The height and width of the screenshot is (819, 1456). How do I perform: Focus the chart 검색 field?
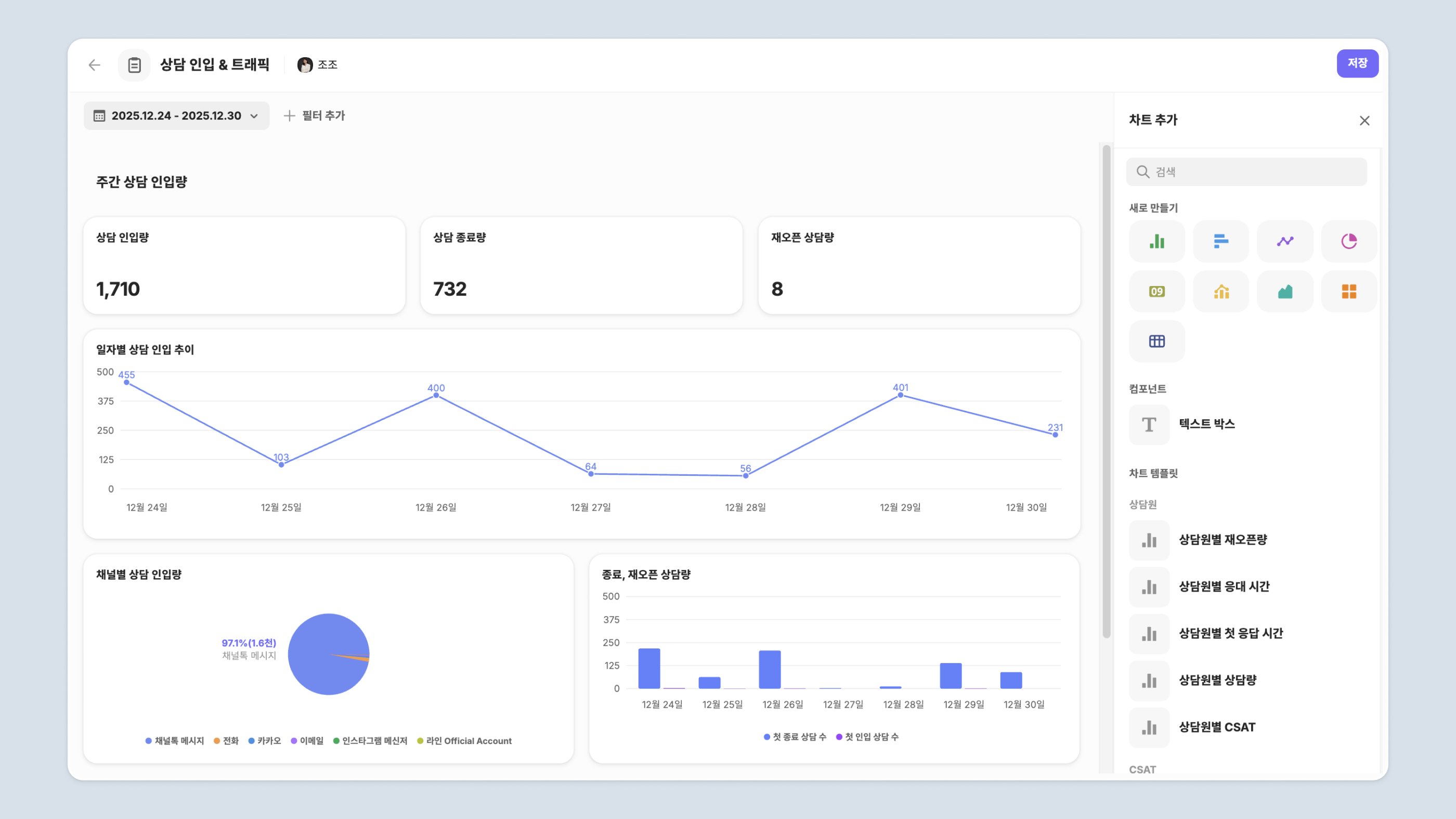coord(1246,172)
